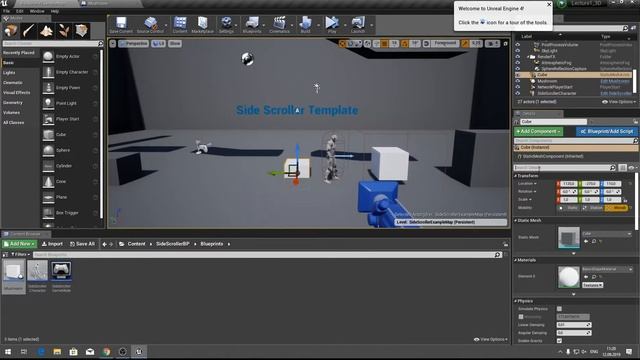
Task: Click the Save All button
Action: coord(82,244)
